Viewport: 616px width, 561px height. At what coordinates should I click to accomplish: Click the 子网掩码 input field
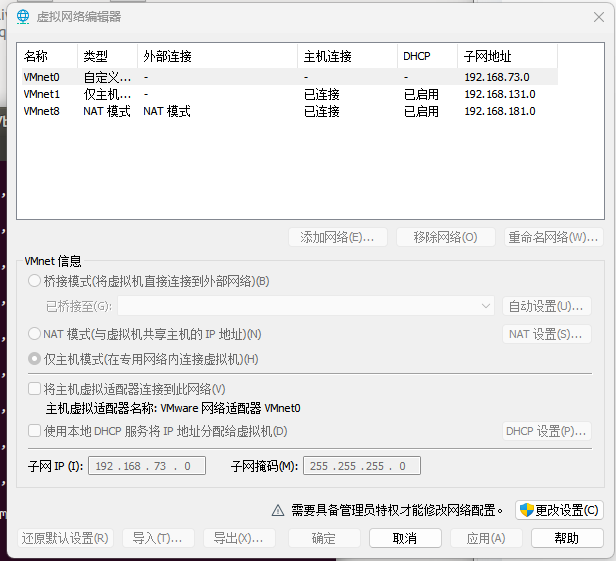pyautogui.click(x=362, y=466)
